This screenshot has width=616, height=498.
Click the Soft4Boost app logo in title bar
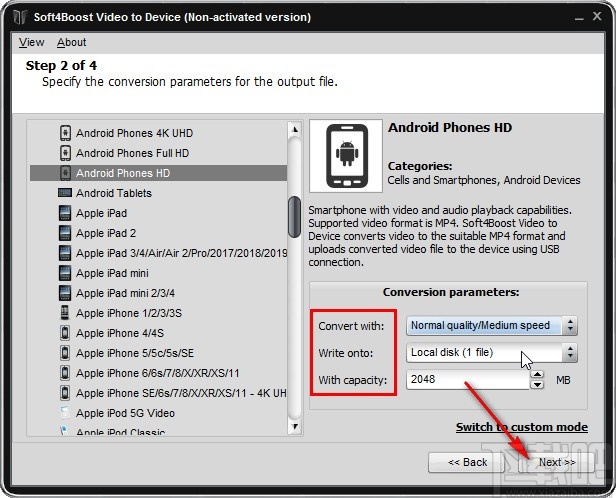pyautogui.click(x=20, y=17)
